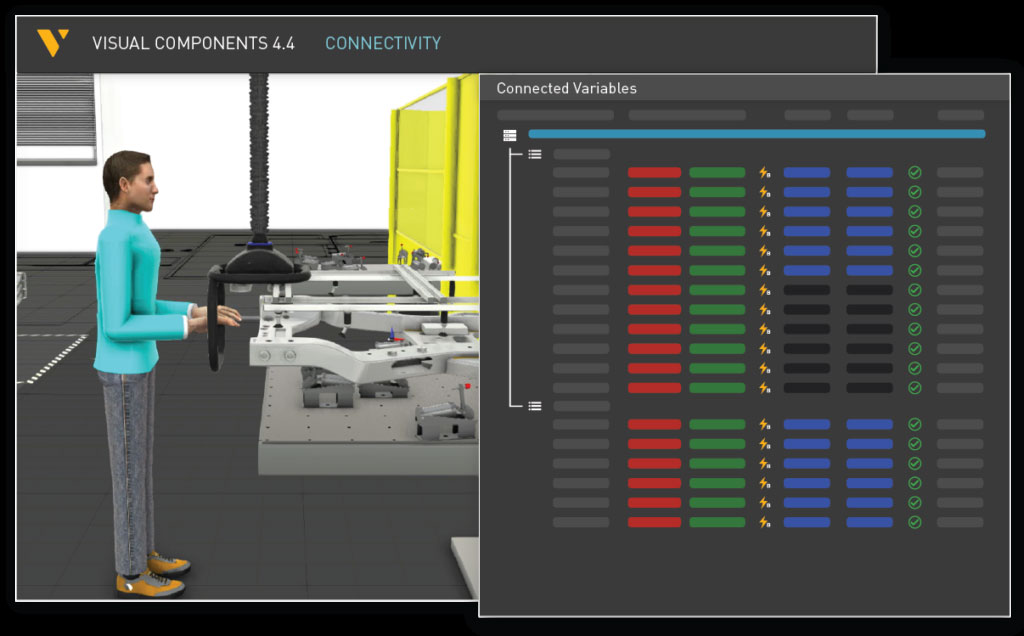Select the red value field in the first row
The width and height of the screenshot is (1024, 636).
654,173
